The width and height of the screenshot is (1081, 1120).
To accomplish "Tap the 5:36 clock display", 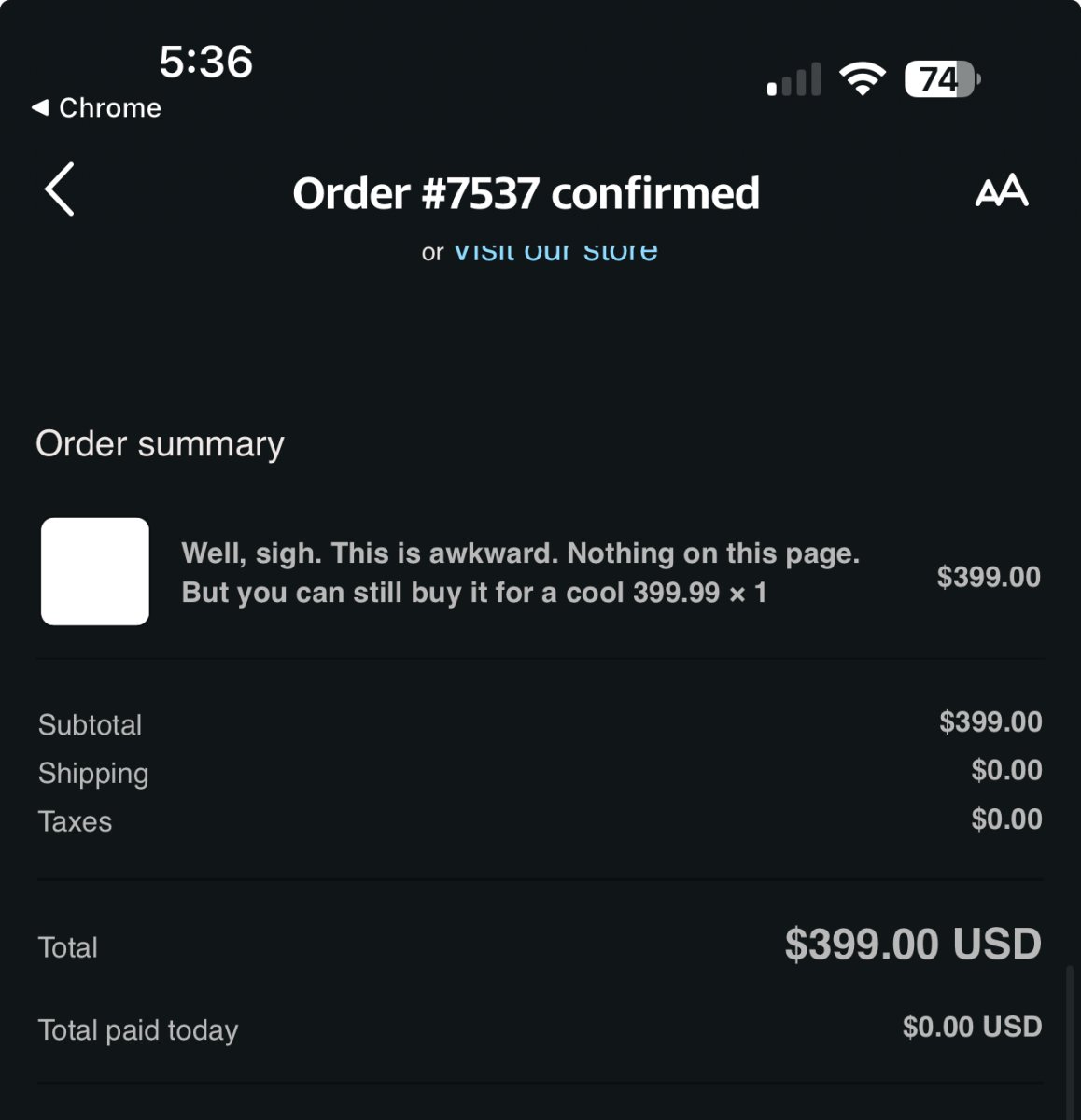I will pos(205,62).
